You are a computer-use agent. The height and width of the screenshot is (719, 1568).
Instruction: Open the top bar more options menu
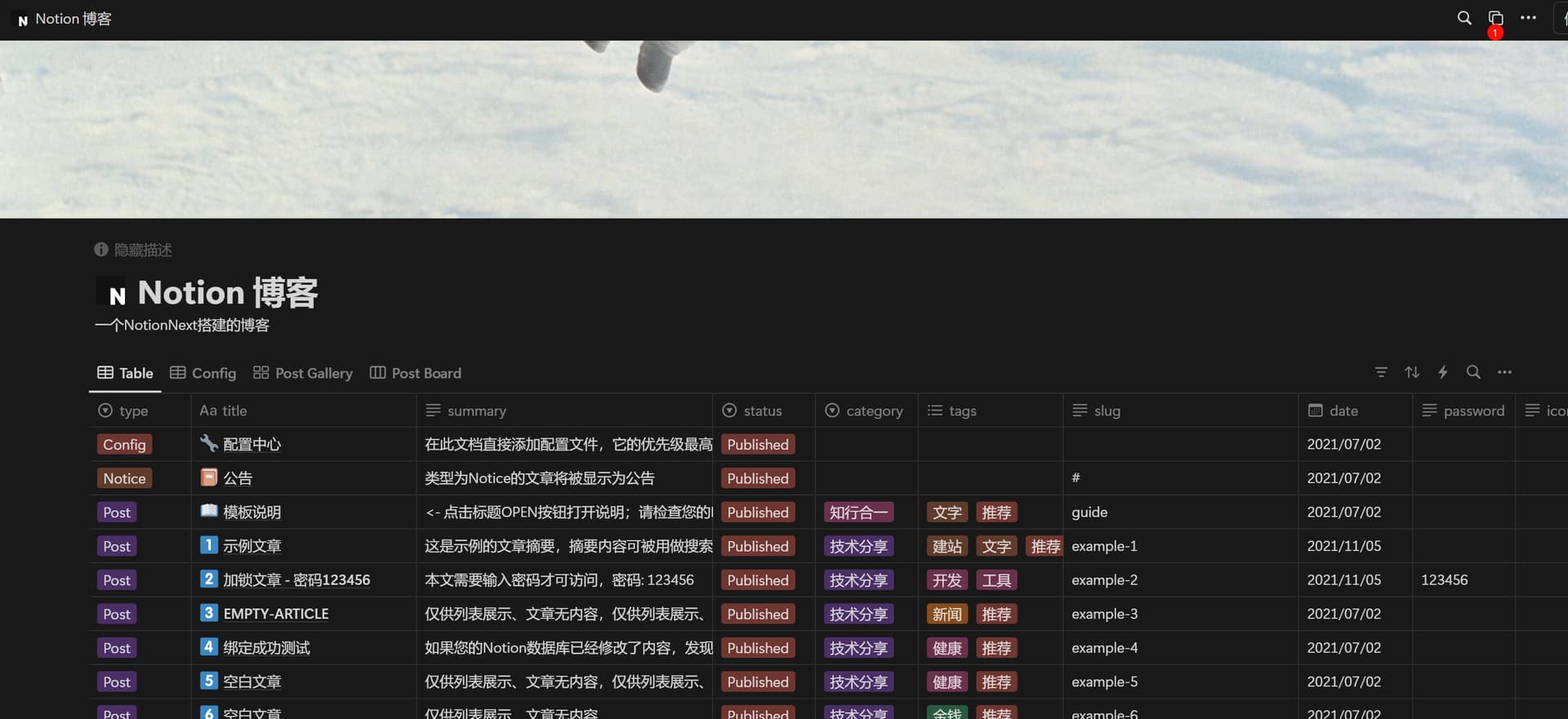tap(1528, 18)
